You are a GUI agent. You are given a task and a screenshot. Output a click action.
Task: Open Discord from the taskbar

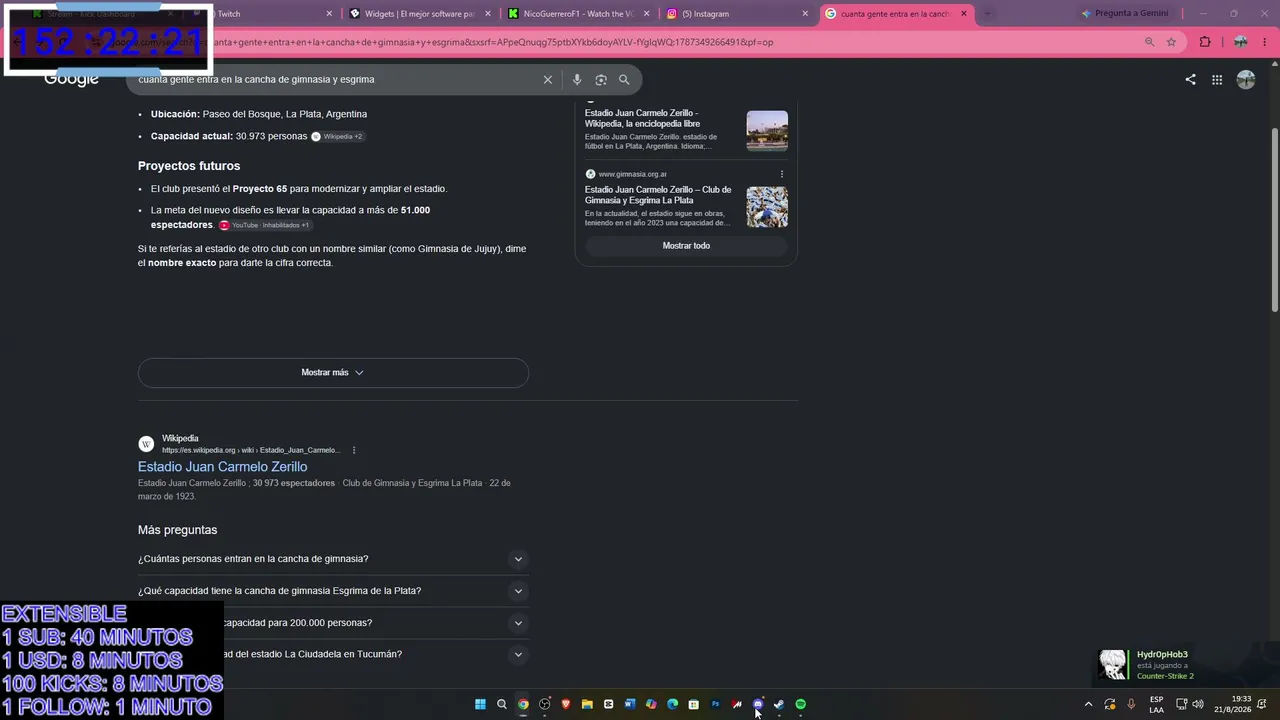(x=758, y=704)
